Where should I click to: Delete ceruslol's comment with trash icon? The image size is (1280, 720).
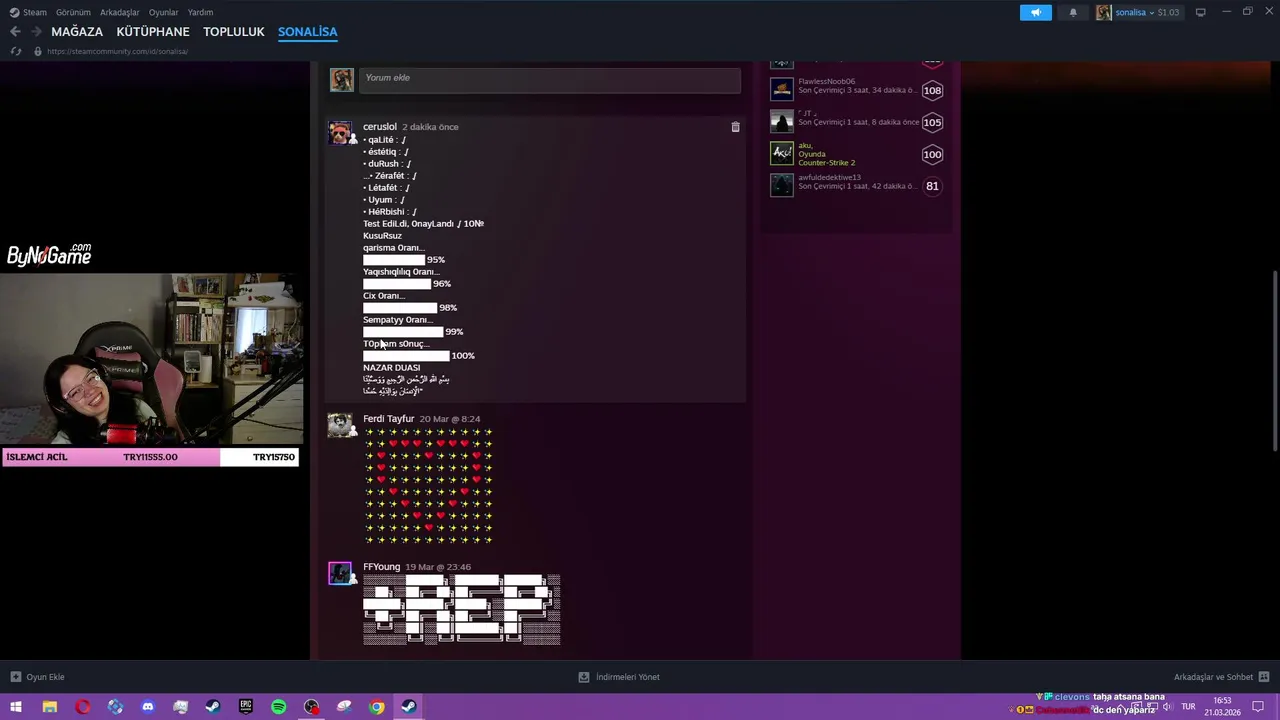[735, 127]
